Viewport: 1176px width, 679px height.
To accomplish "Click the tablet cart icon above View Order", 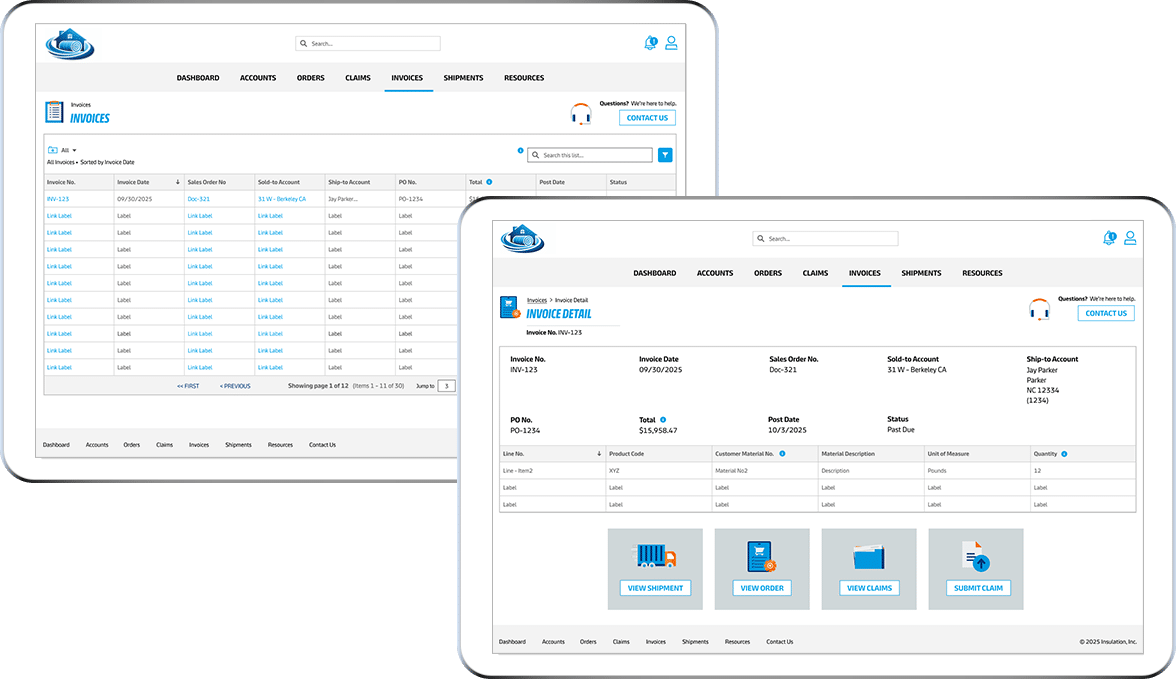I will click(761, 556).
